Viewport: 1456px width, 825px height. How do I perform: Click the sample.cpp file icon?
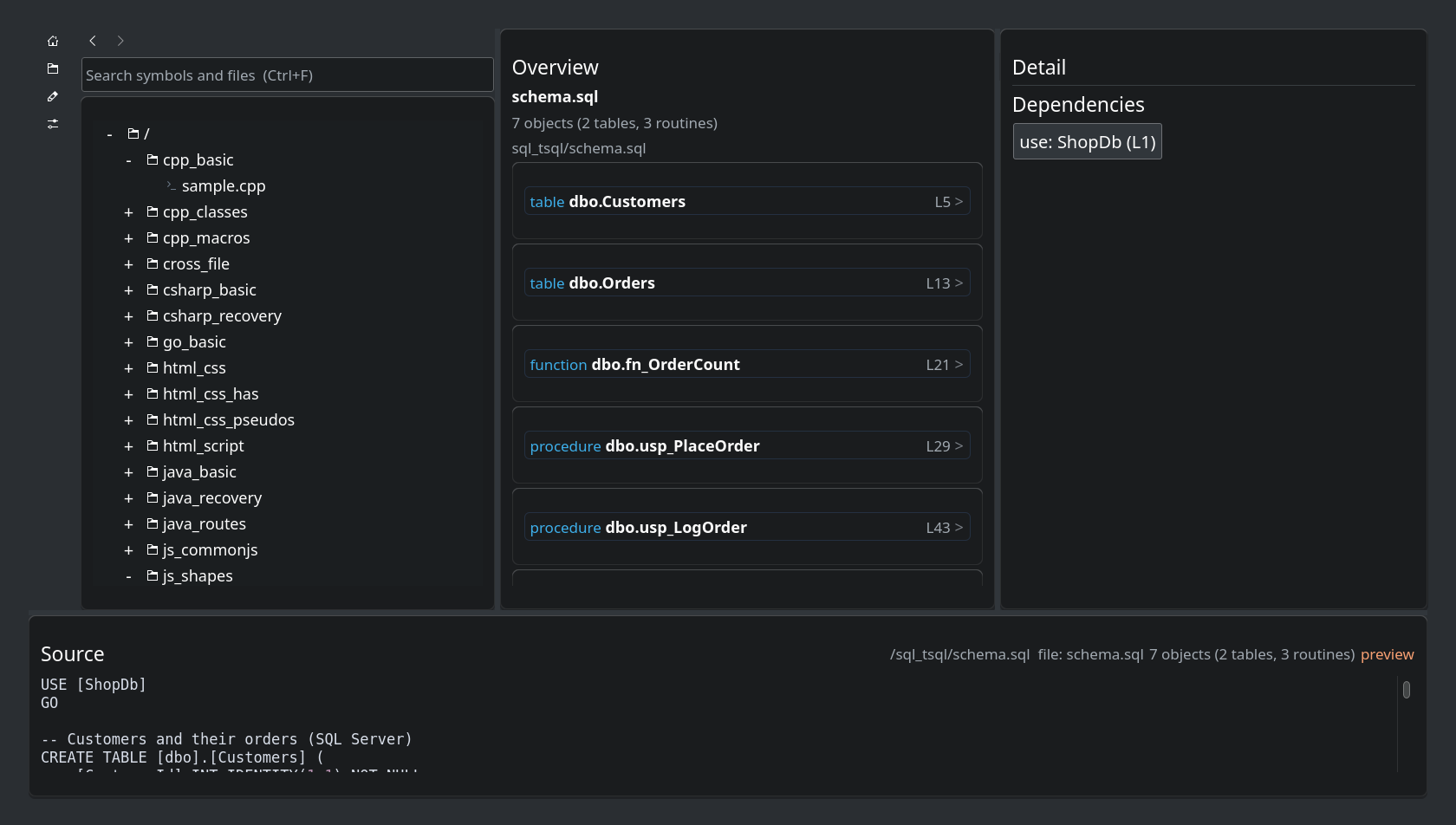tap(172, 185)
